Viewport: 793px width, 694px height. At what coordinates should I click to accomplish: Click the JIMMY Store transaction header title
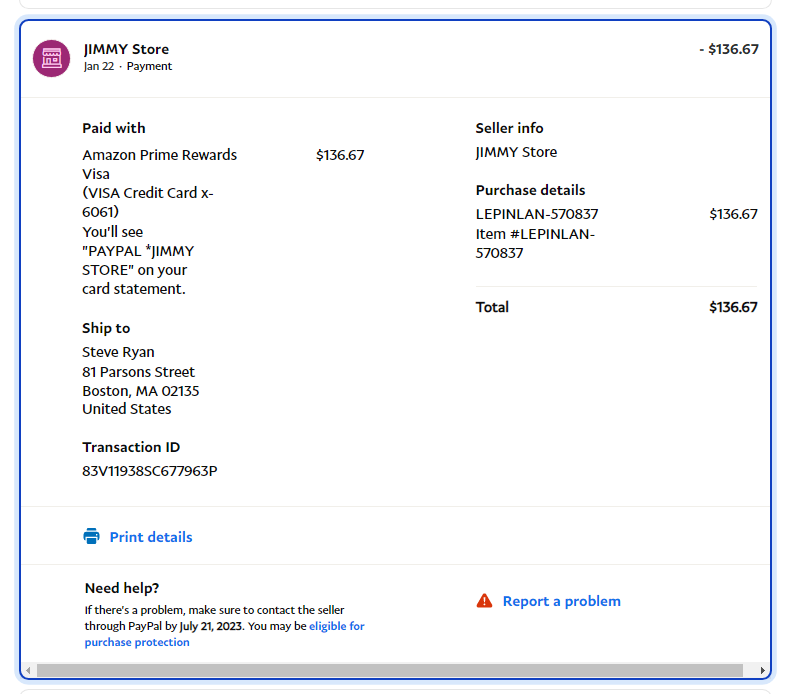(x=126, y=49)
